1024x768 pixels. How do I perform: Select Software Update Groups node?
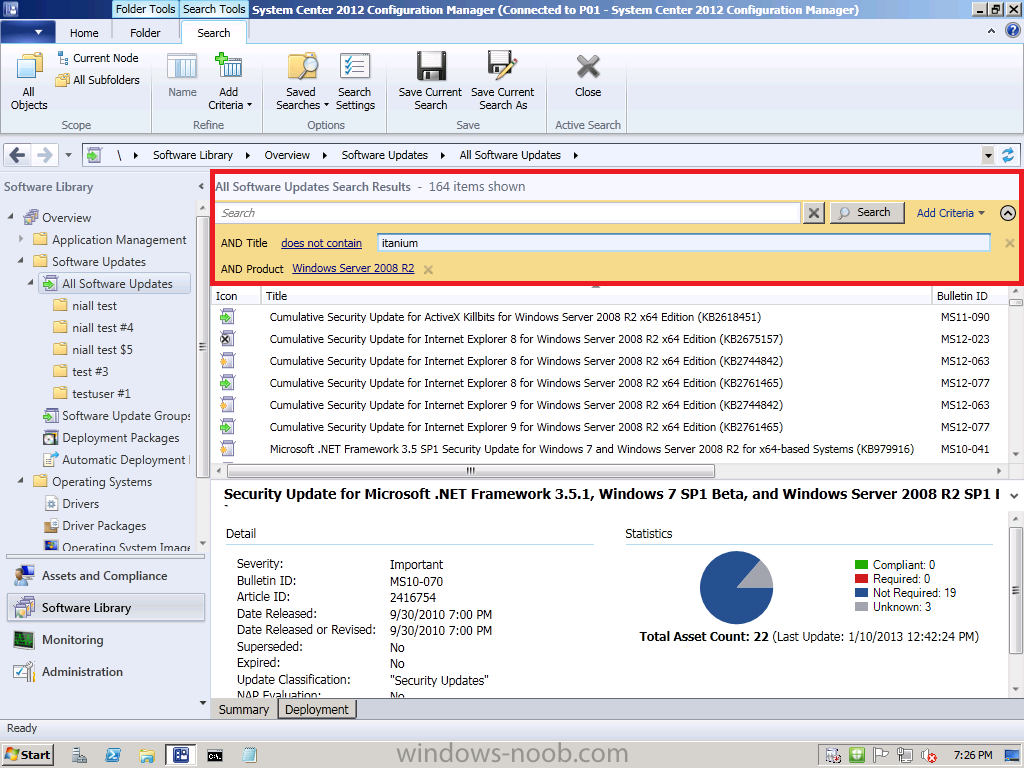click(x=116, y=416)
